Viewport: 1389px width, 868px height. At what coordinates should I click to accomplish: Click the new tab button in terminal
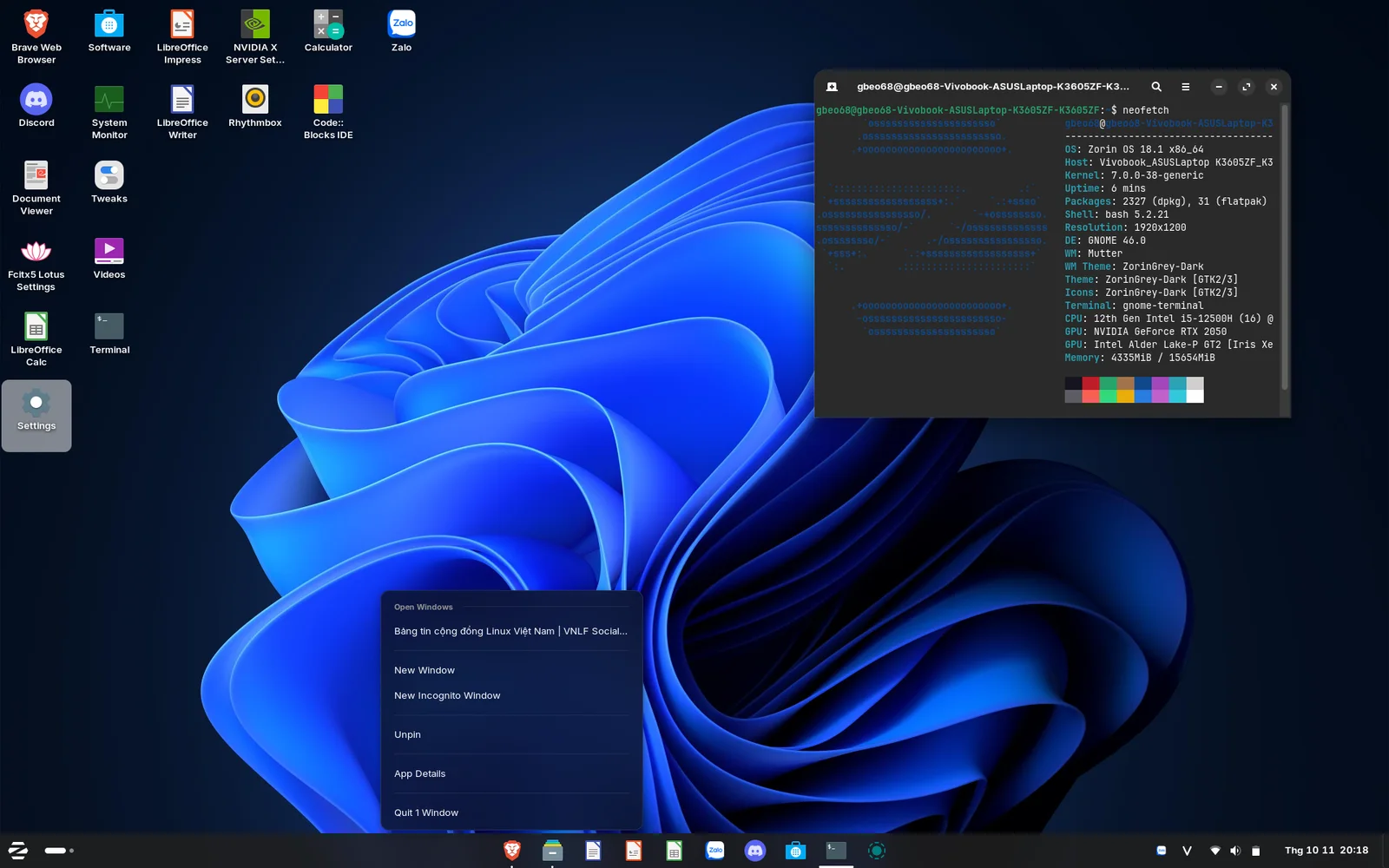[832, 87]
